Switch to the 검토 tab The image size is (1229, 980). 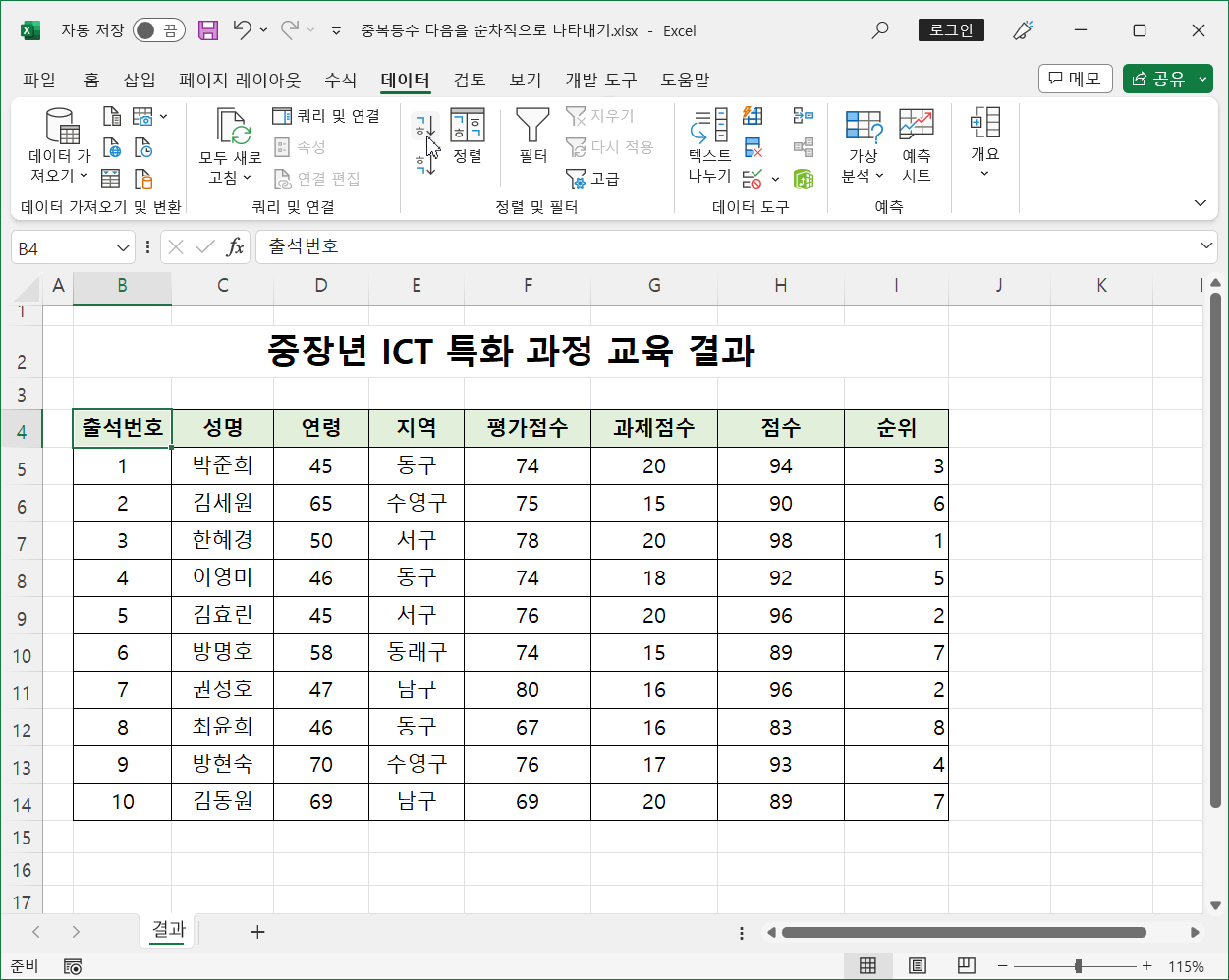click(x=470, y=80)
